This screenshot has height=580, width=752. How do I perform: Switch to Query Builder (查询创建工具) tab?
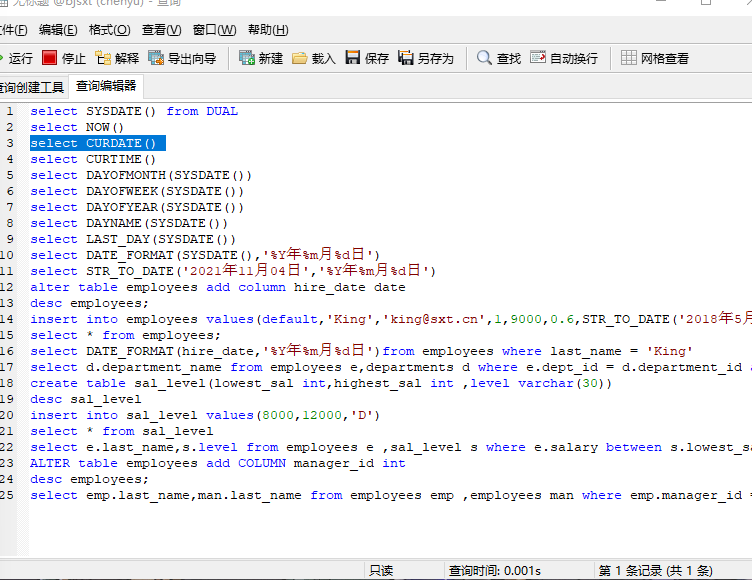pyautogui.click(x=32, y=88)
